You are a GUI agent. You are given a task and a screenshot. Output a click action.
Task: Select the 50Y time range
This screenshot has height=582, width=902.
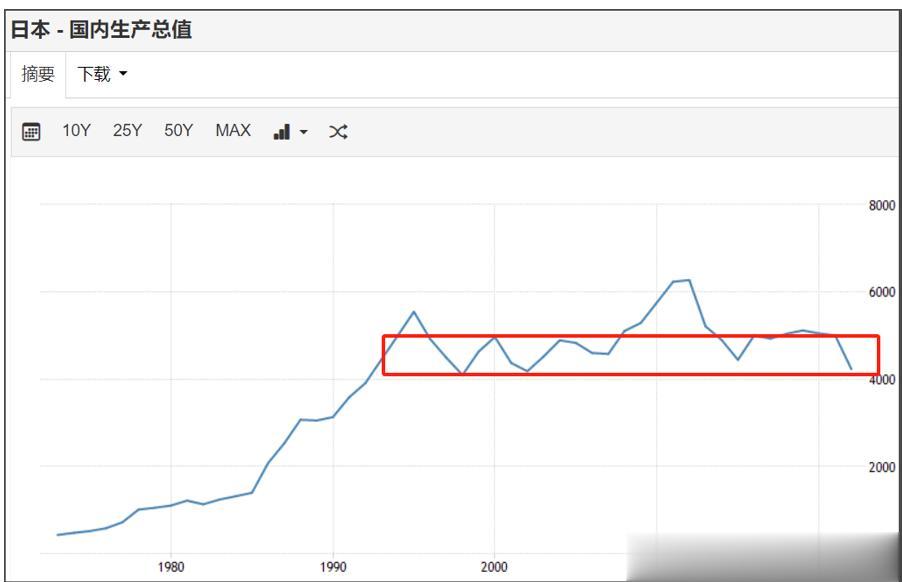[x=178, y=131]
